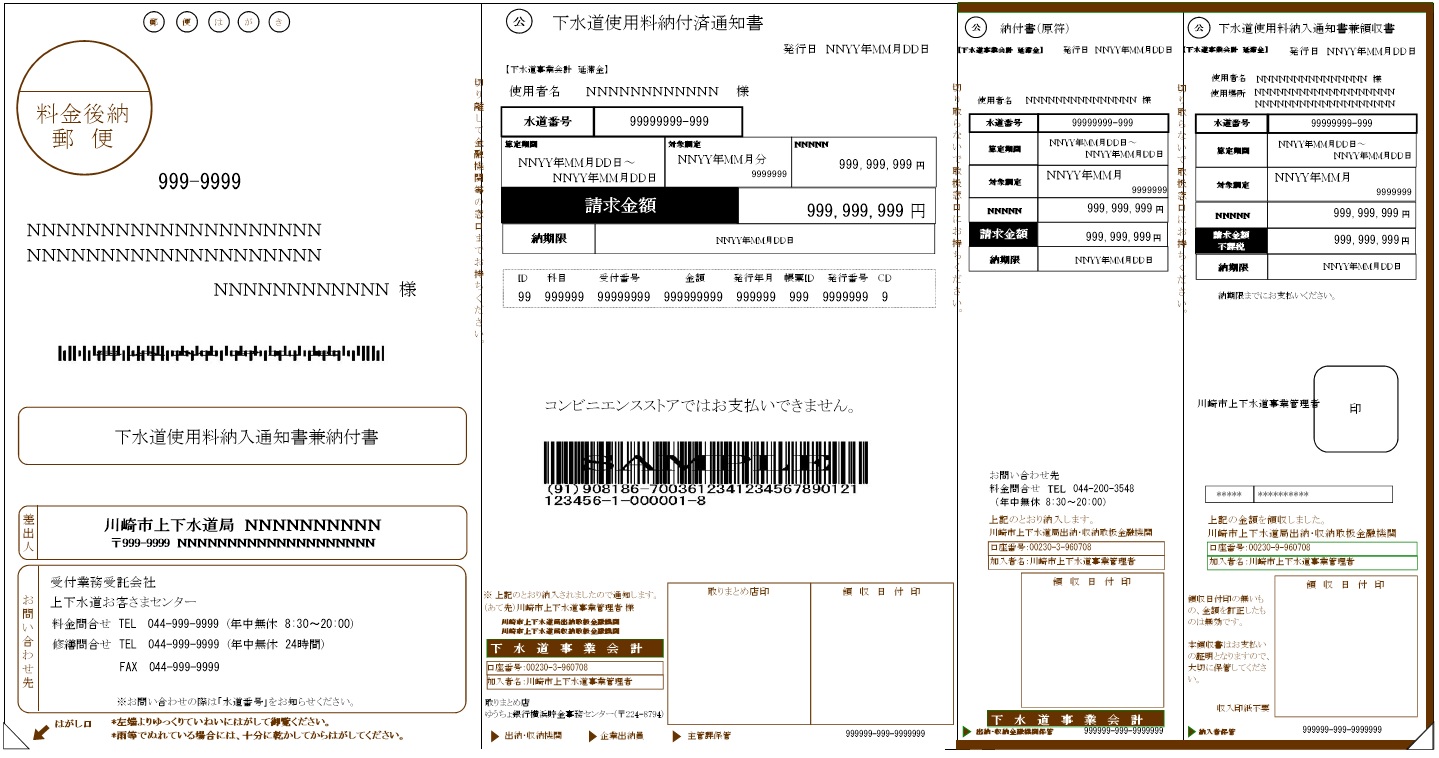The image size is (1439, 758).
Task: Click the はがし口 peel-off arrow icon
Action: [39, 733]
